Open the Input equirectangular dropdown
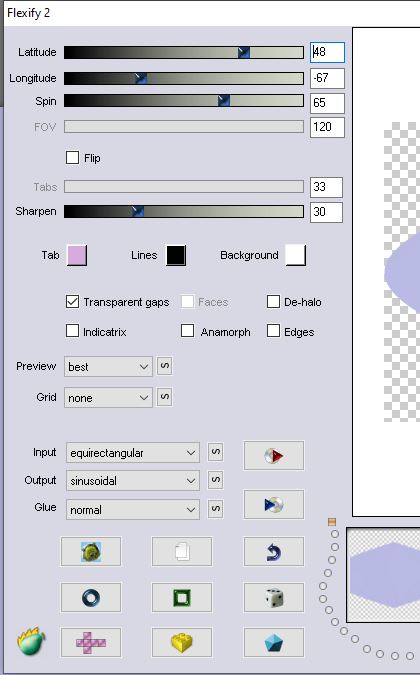 [133, 453]
